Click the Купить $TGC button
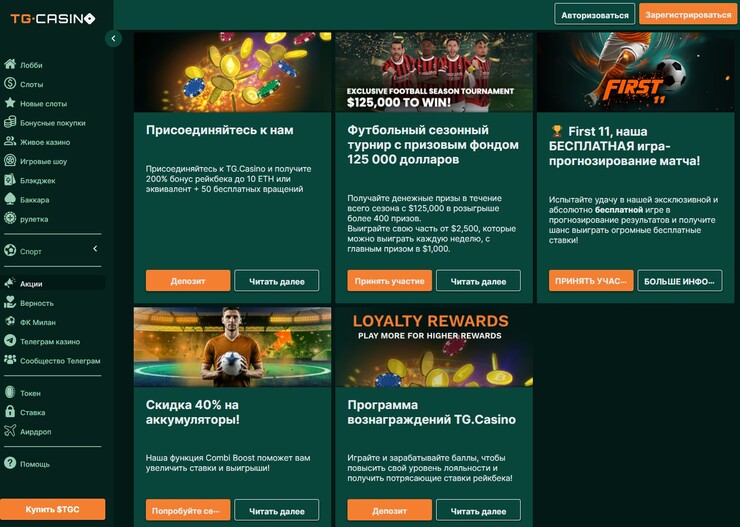 pos(52,510)
